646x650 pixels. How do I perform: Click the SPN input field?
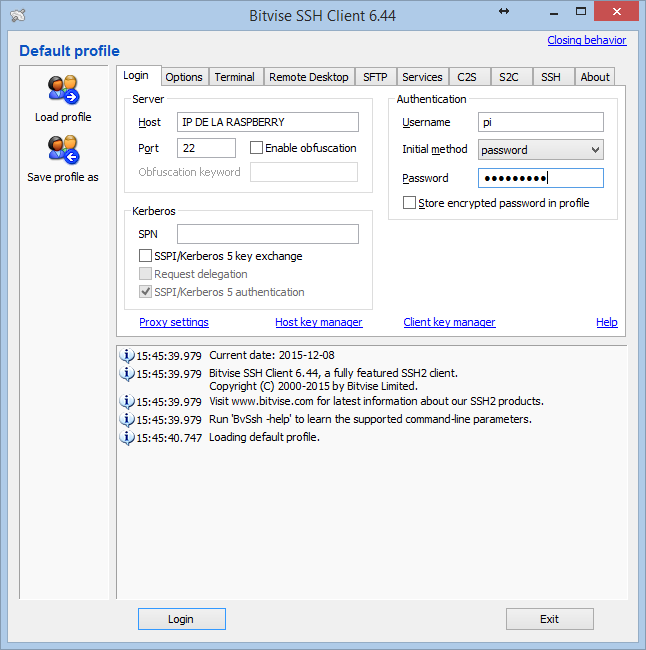coord(268,234)
